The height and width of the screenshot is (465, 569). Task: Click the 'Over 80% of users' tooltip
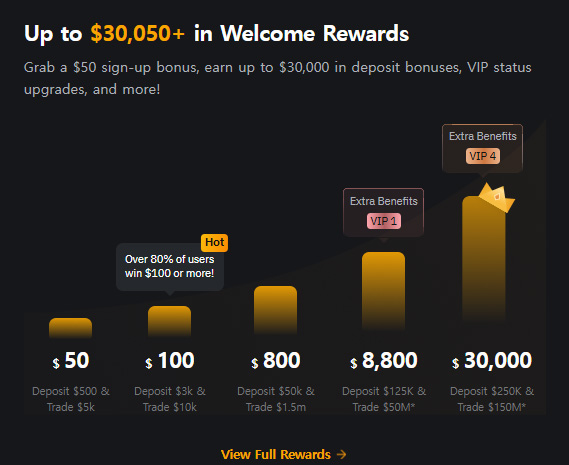click(170, 267)
